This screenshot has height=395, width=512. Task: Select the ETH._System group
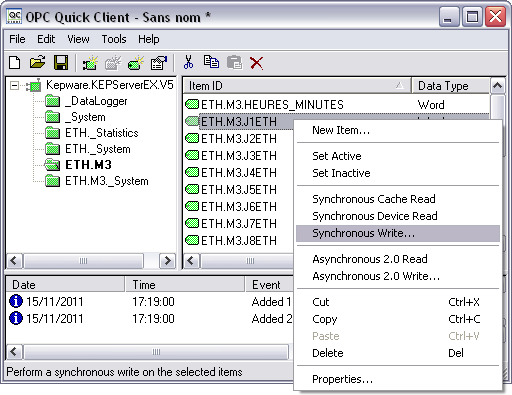(98, 149)
